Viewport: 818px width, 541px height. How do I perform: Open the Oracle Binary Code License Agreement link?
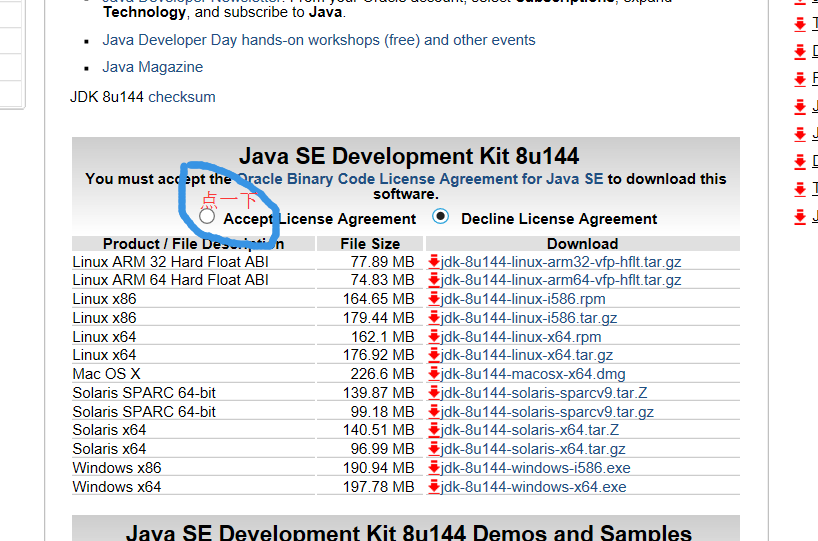pos(420,179)
